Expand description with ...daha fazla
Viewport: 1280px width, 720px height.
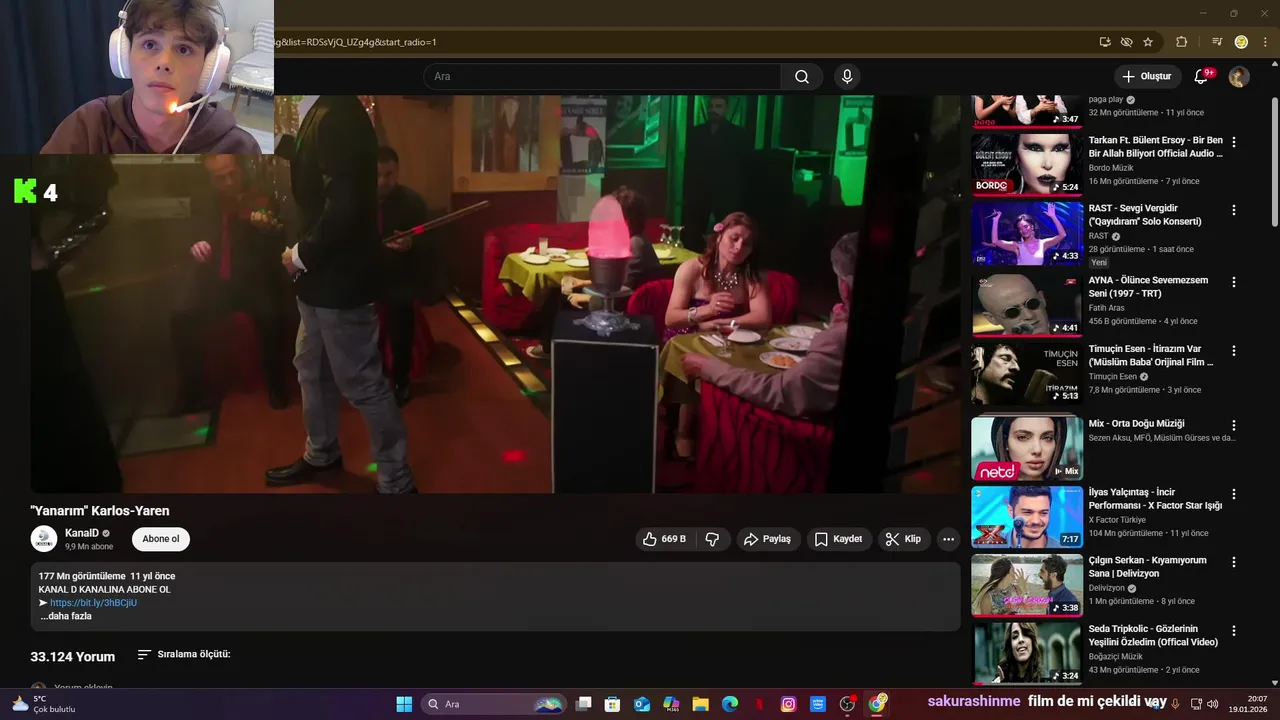tap(66, 616)
